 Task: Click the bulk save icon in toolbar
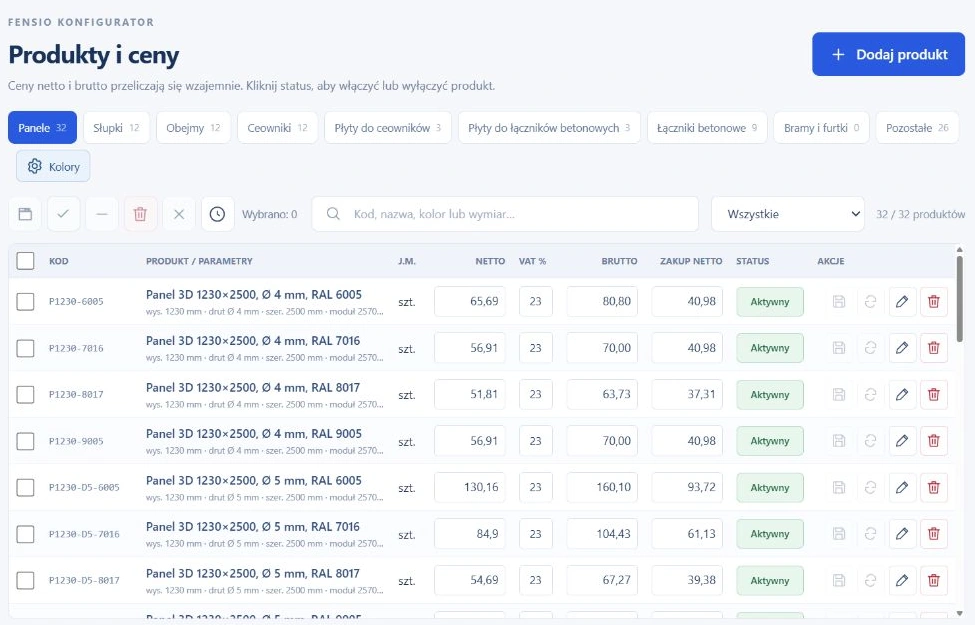(25, 214)
